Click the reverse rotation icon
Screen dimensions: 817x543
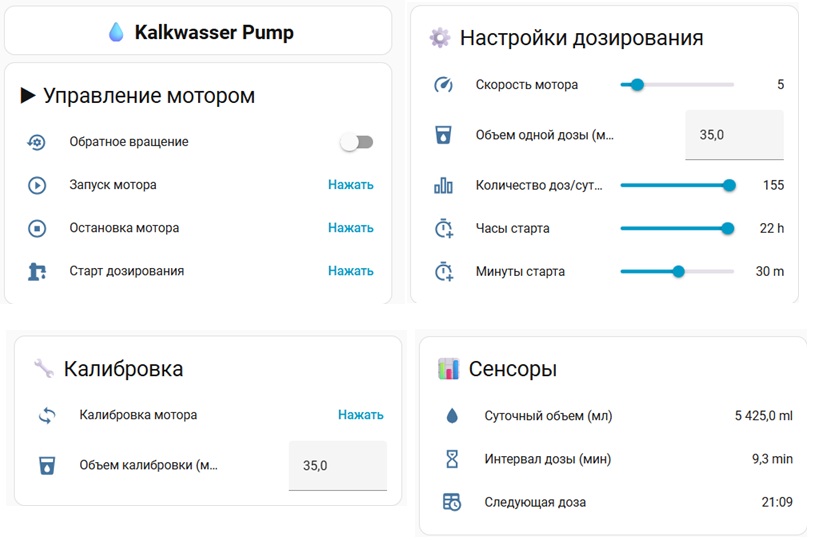coord(36,142)
